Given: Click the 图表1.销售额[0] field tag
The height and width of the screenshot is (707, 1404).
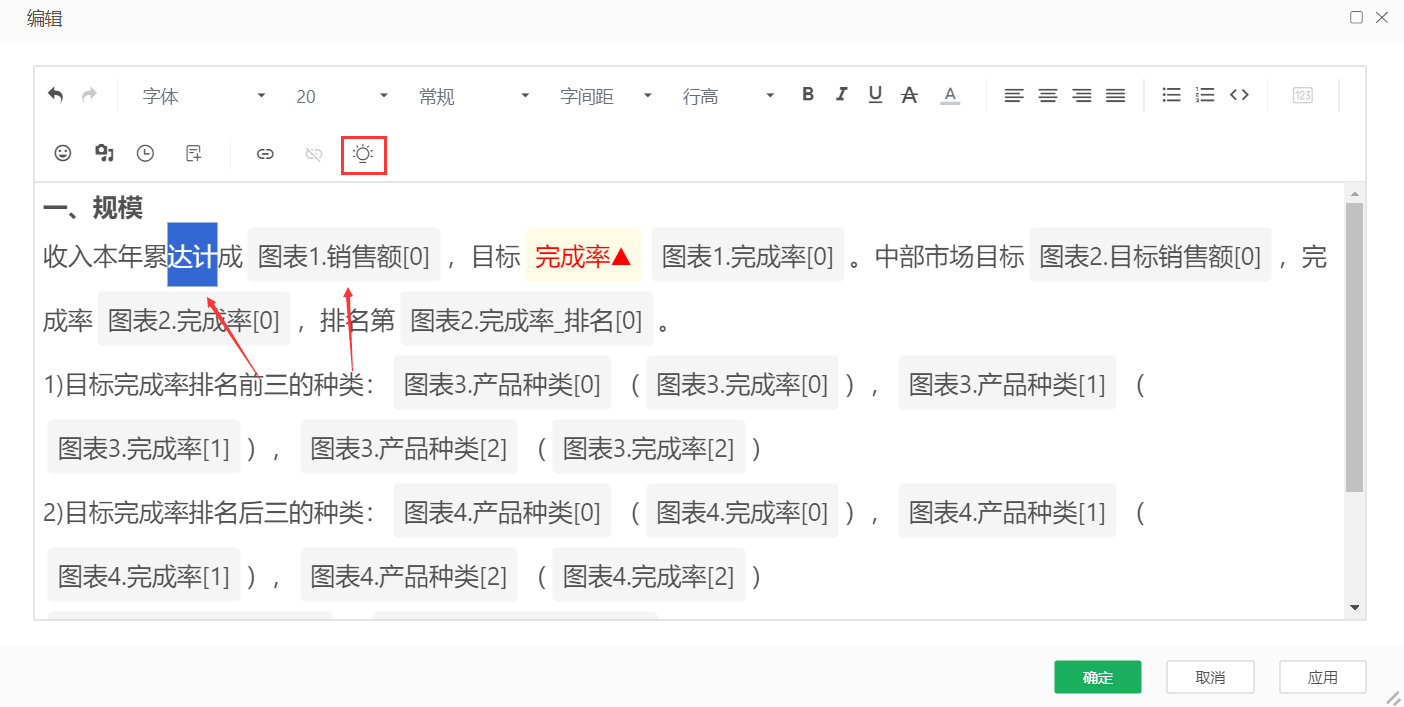Looking at the screenshot, I should [x=343, y=257].
